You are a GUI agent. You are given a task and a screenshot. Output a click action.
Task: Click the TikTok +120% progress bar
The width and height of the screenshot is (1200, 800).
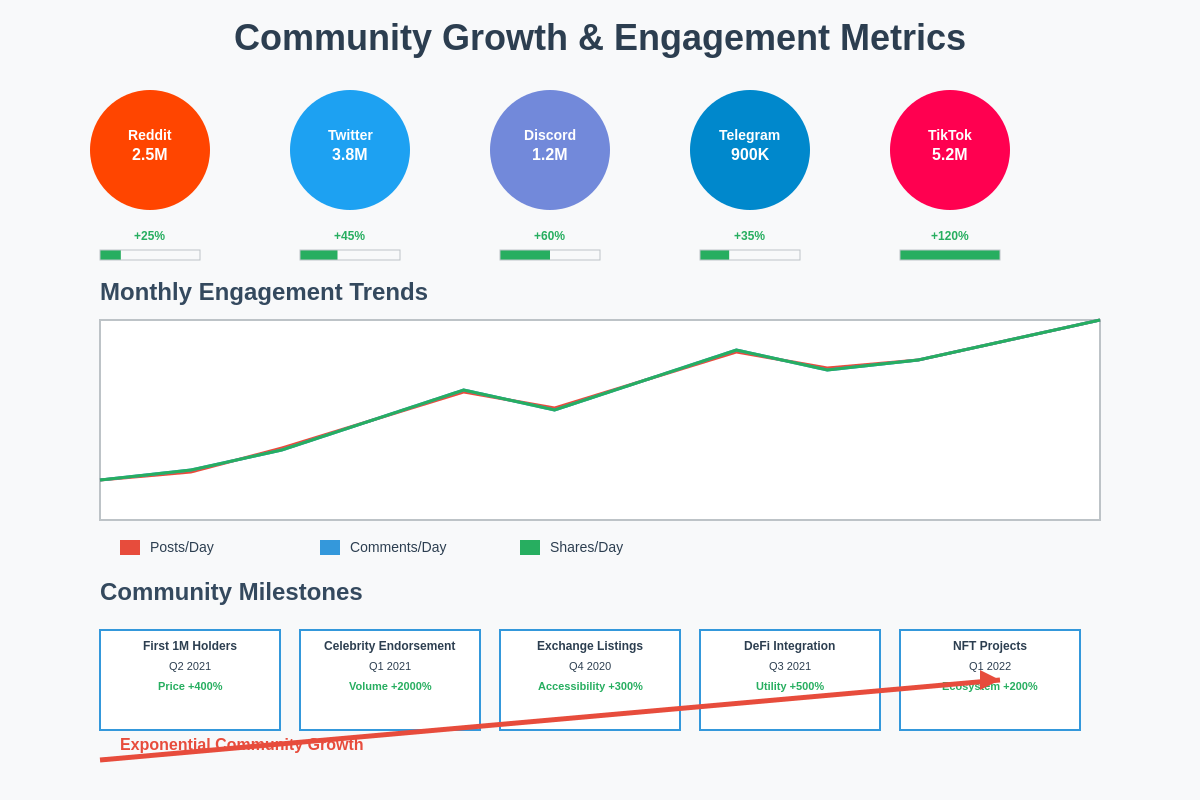(x=950, y=255)
